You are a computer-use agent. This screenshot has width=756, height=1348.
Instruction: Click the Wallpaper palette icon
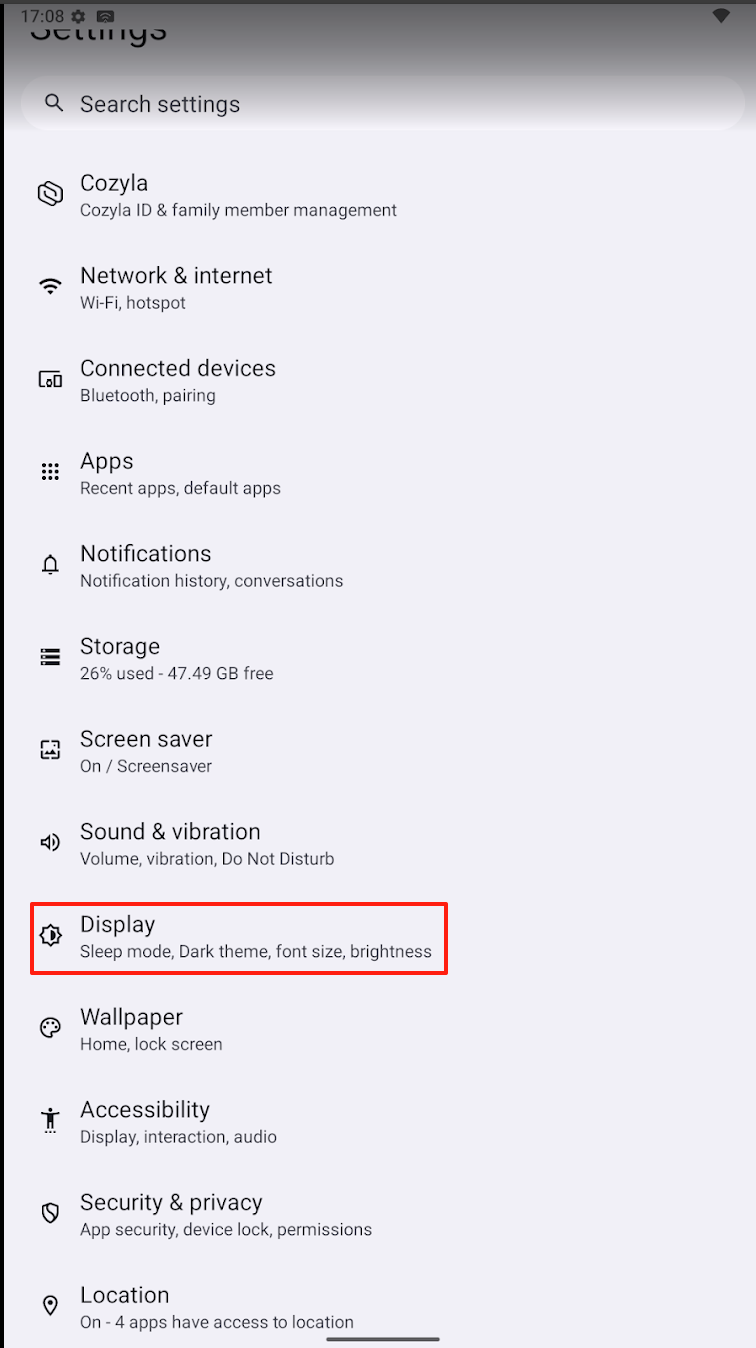[50, 1028]
